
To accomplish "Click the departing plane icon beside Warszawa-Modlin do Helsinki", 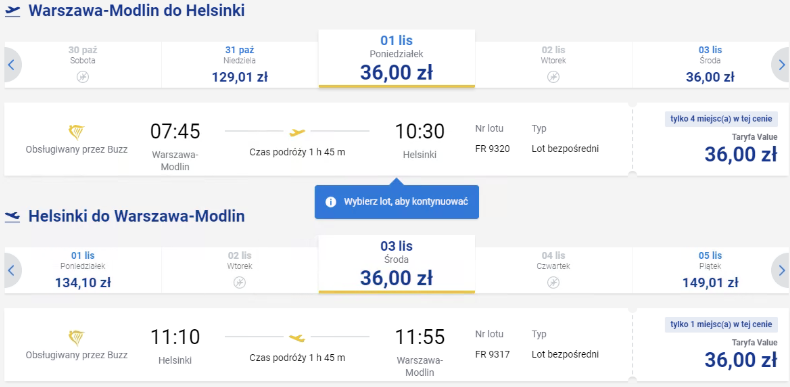I will (13, 12).
